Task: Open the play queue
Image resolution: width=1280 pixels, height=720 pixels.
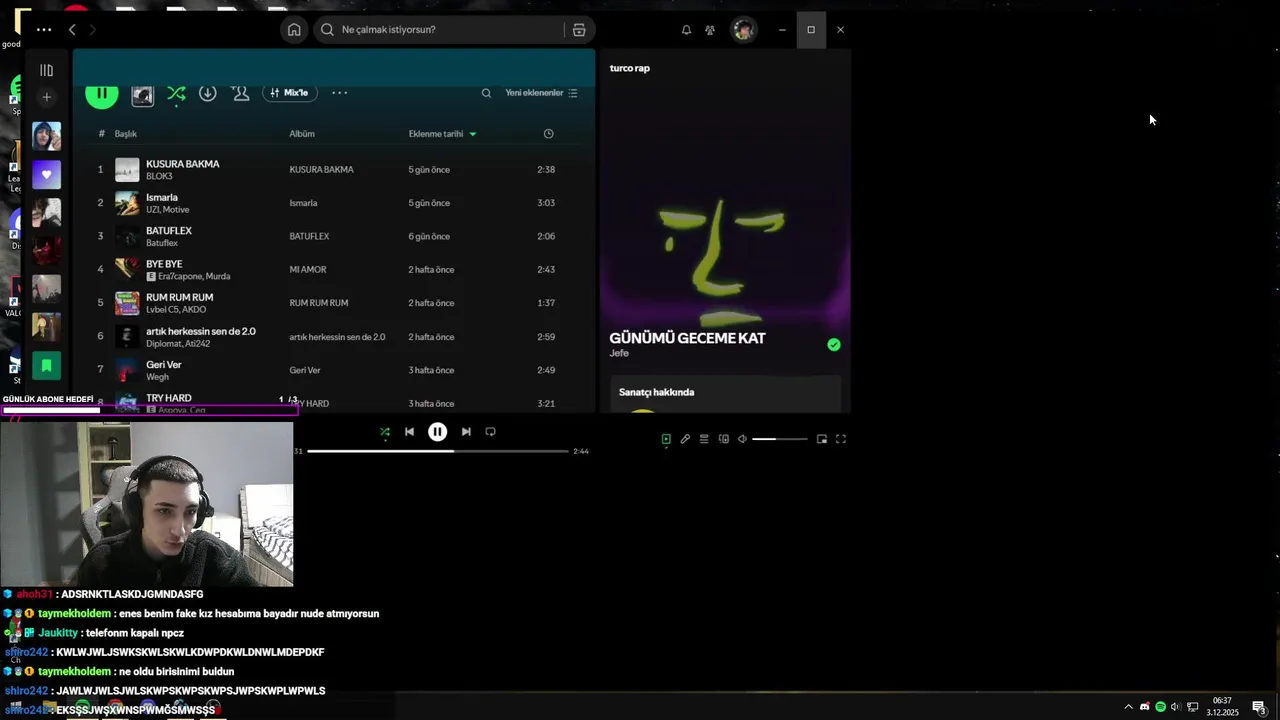Action: pyautogui.click(x=704, y=439)
